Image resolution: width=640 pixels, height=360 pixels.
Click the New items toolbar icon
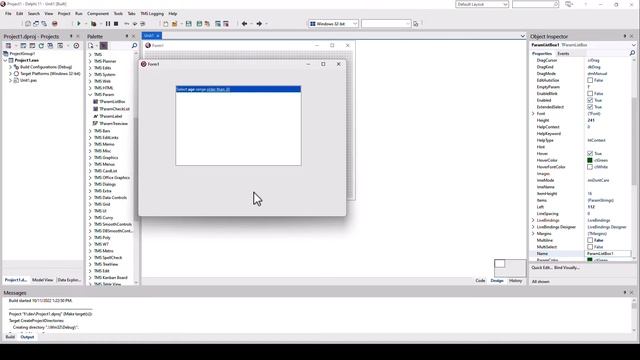pos(165,24)
